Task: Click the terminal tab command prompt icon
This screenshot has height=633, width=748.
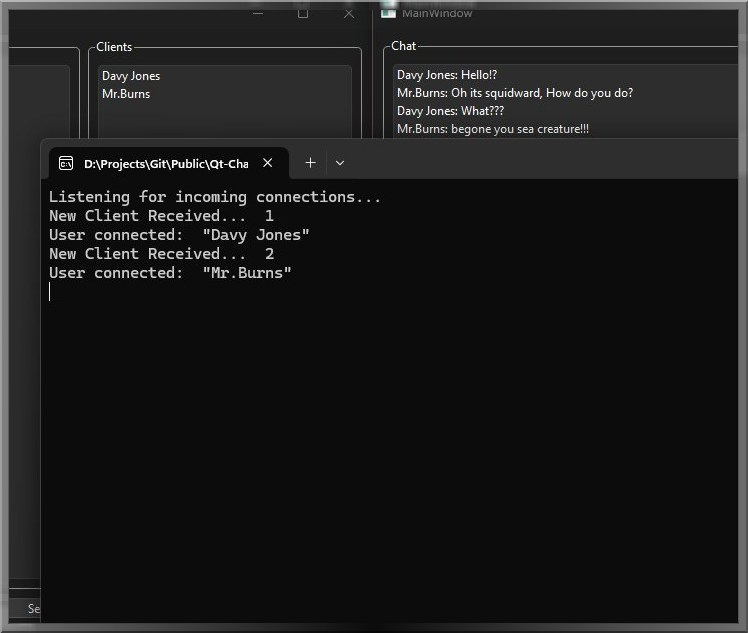Action: [66, 164]
